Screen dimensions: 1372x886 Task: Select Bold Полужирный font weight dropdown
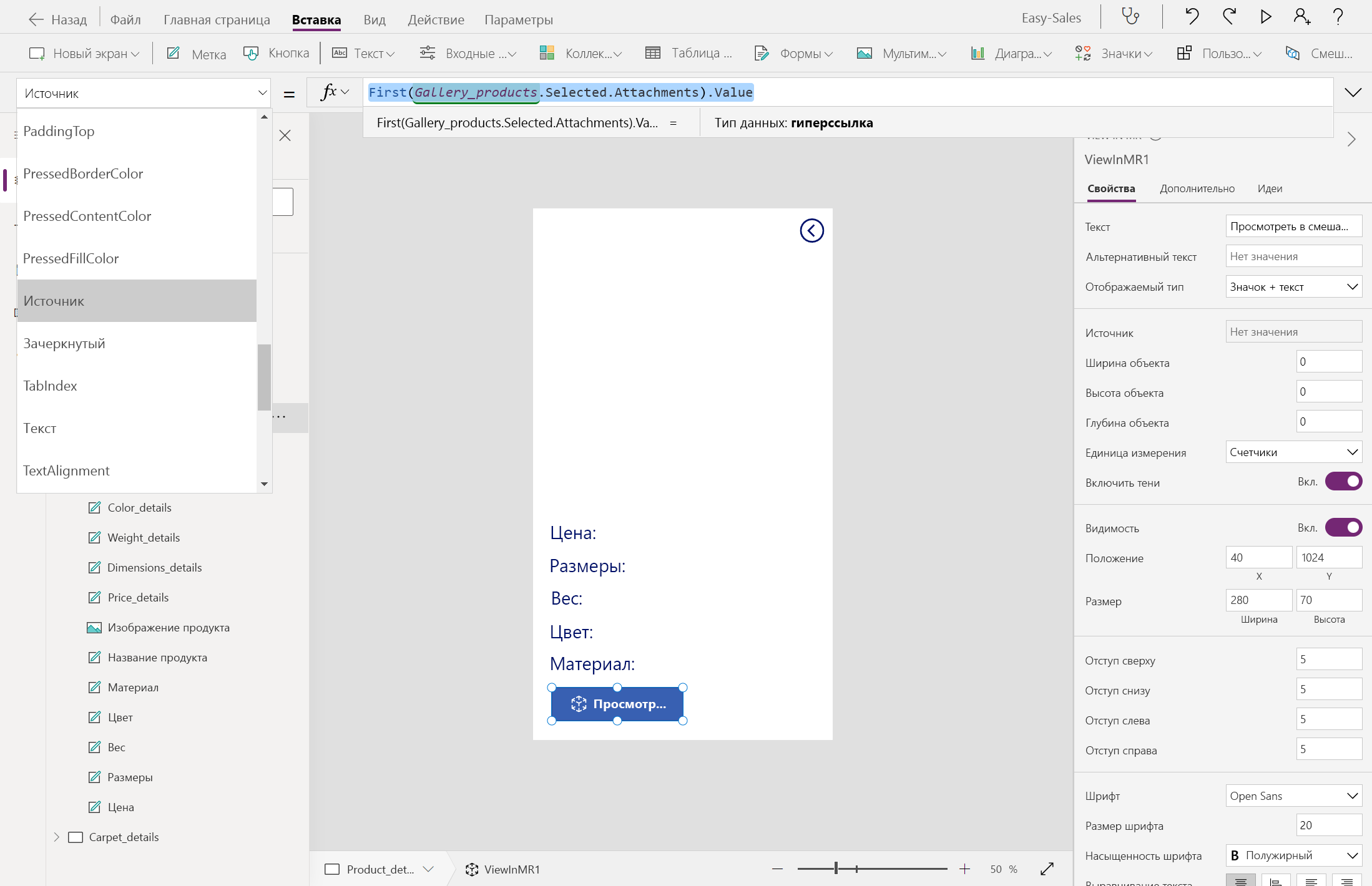[1293, 855]
